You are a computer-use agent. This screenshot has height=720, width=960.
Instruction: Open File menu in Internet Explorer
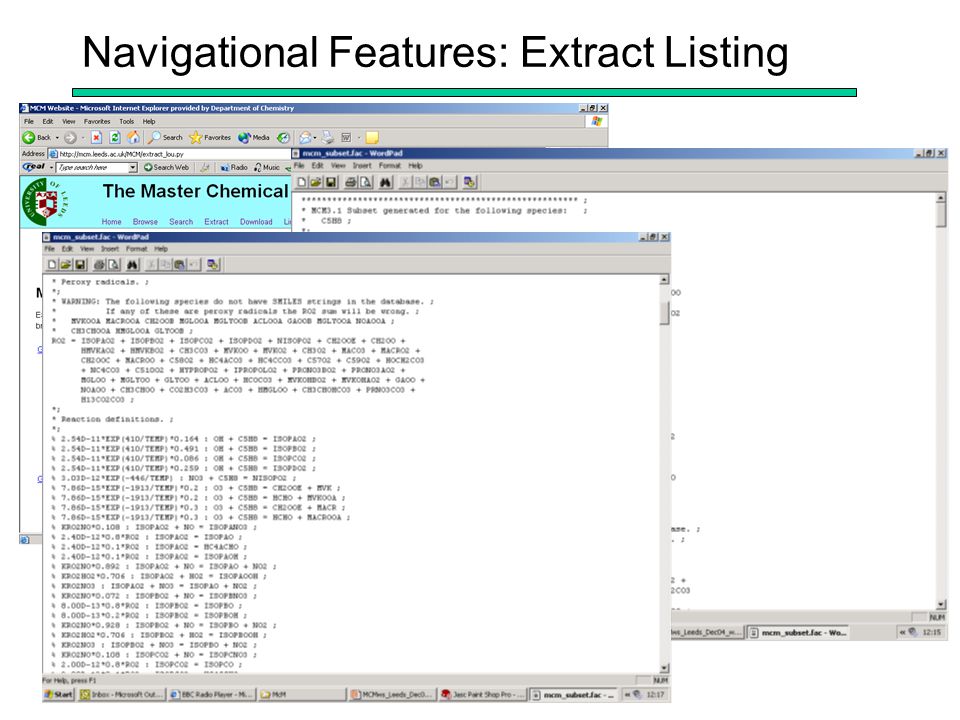[x=29, y=121]
